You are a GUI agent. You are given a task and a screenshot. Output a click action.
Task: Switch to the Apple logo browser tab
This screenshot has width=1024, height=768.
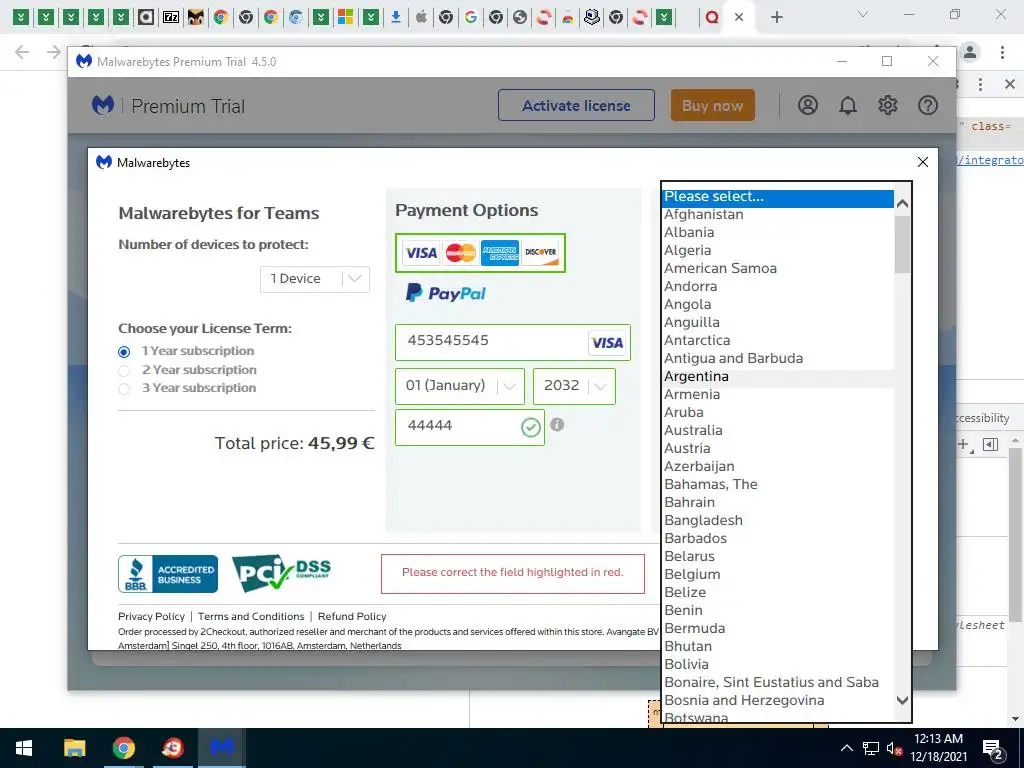coord(421,17)
